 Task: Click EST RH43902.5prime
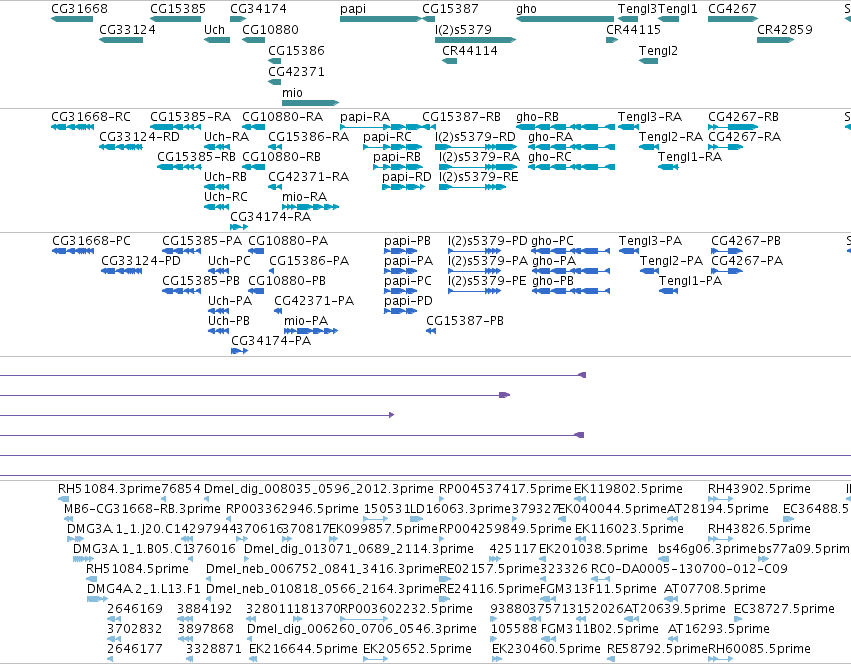[x=721, y=499]
